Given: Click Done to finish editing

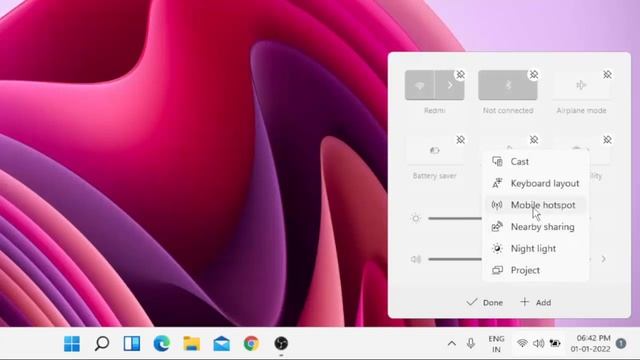Looking at the screenshot, I should (x=484, y=302).
